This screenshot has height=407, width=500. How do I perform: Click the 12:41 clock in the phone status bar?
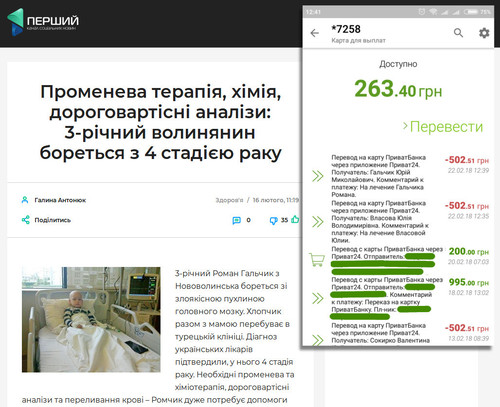313,12
